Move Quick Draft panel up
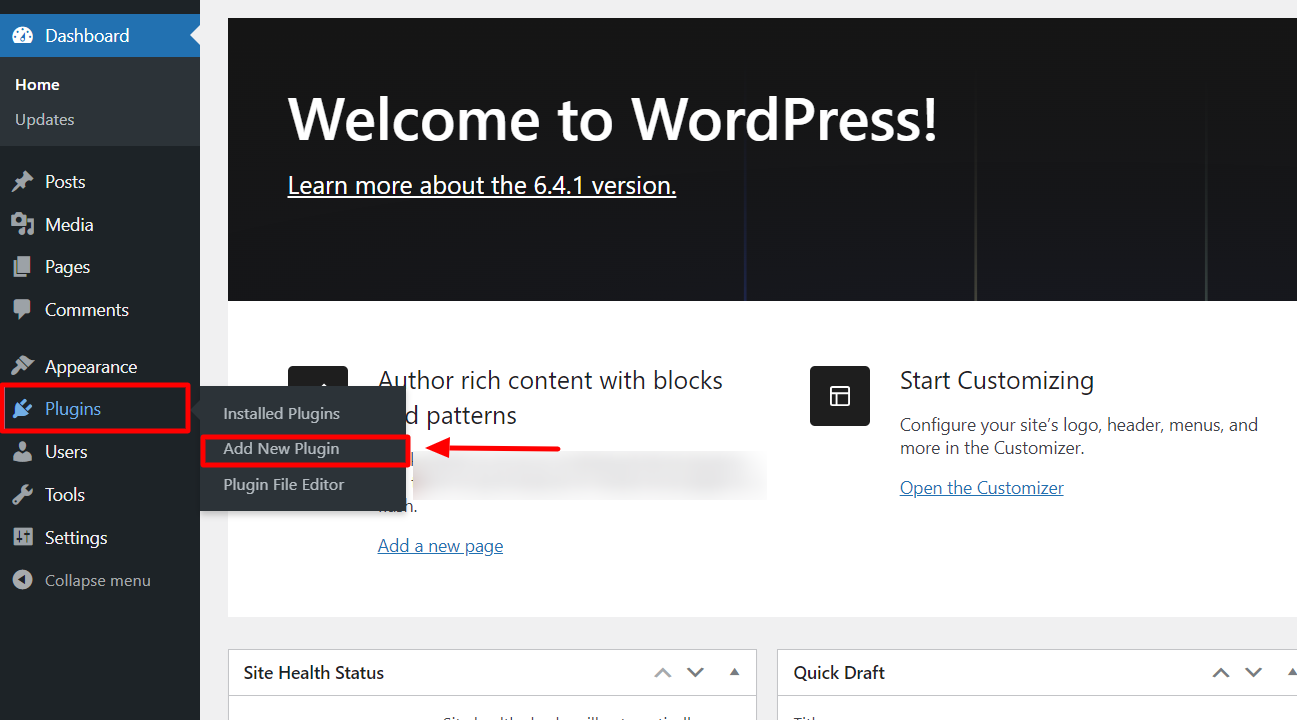1297x720 pixels. 1221,673
